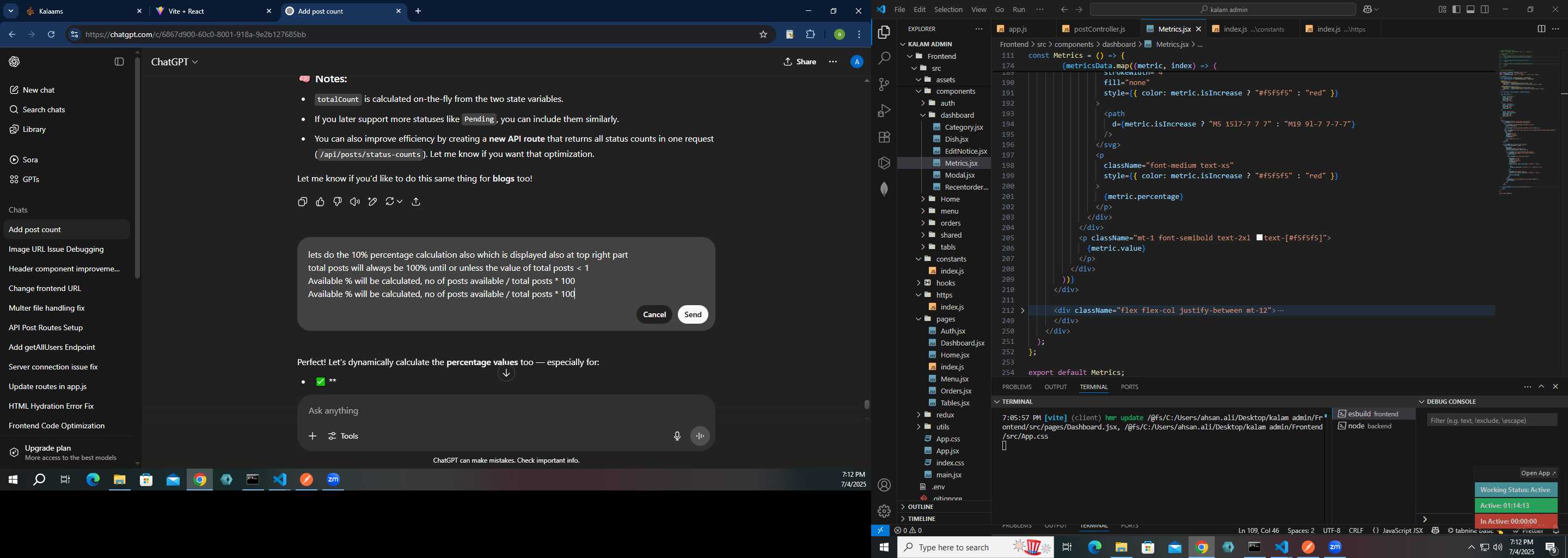
Task: Give thumbs up to the response
Action: point(320,202)
